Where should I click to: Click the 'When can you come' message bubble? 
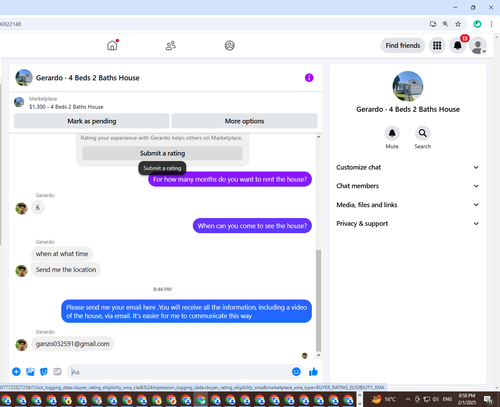[252, 226]
